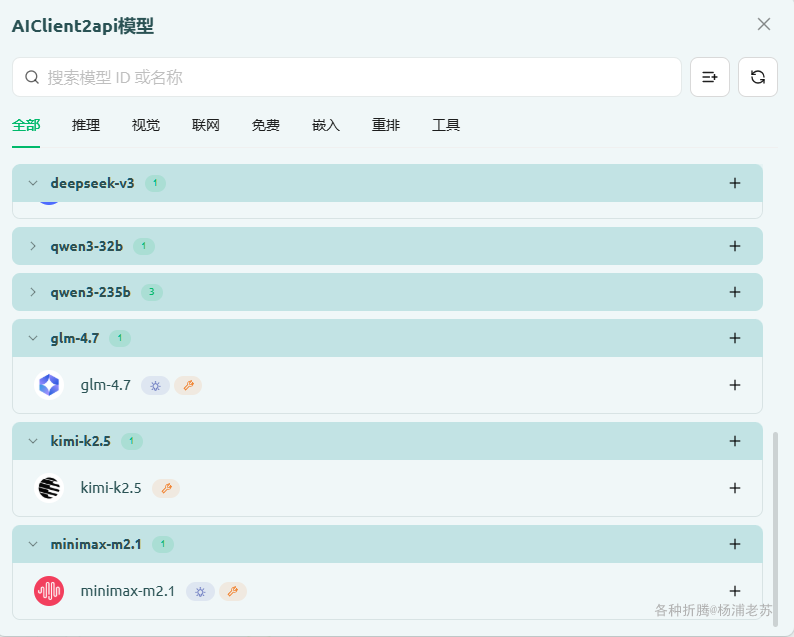Collapse the kimi-k2.5 group
This screenshot has height=637, width=794.
33,441
